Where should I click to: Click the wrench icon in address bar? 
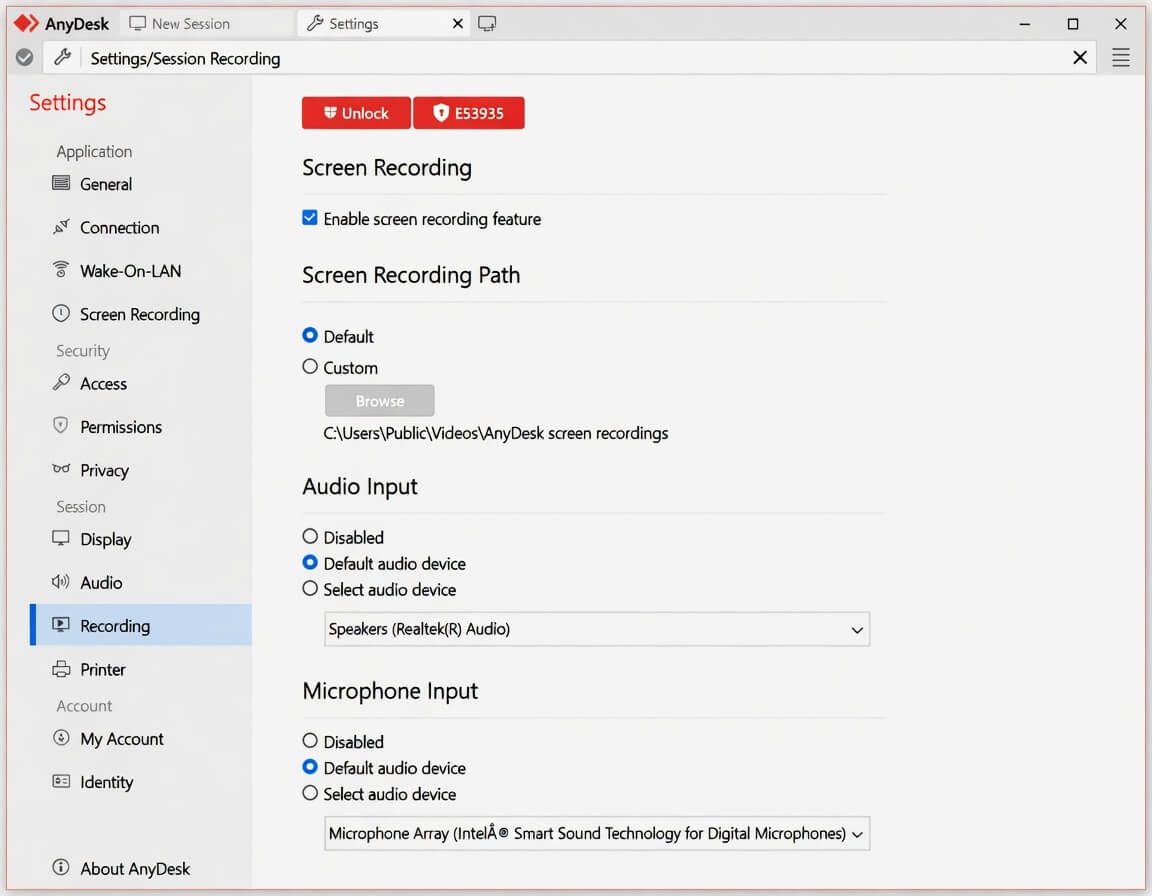point(62,57)
